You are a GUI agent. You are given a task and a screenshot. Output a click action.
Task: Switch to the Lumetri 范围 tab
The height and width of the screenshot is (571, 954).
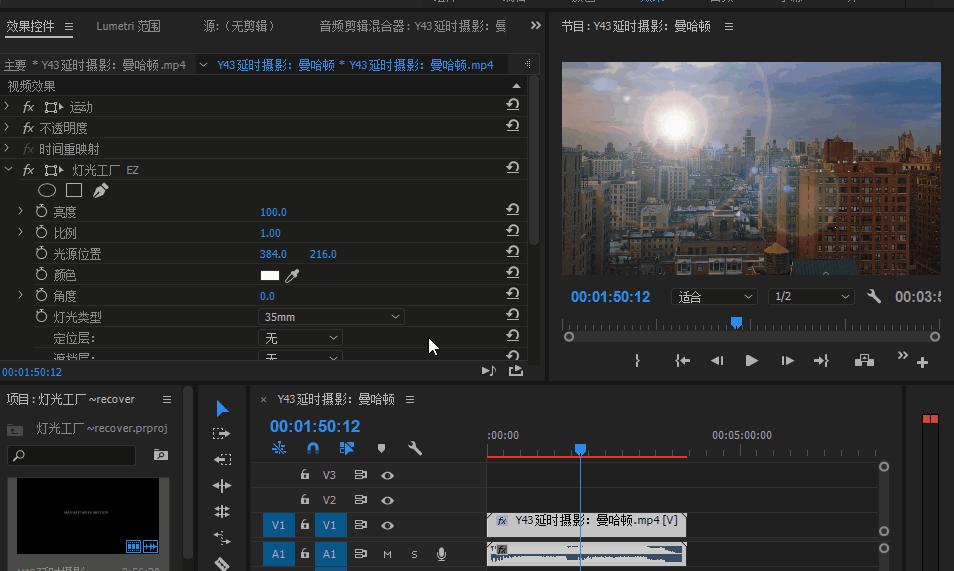(x=128, y=26)
